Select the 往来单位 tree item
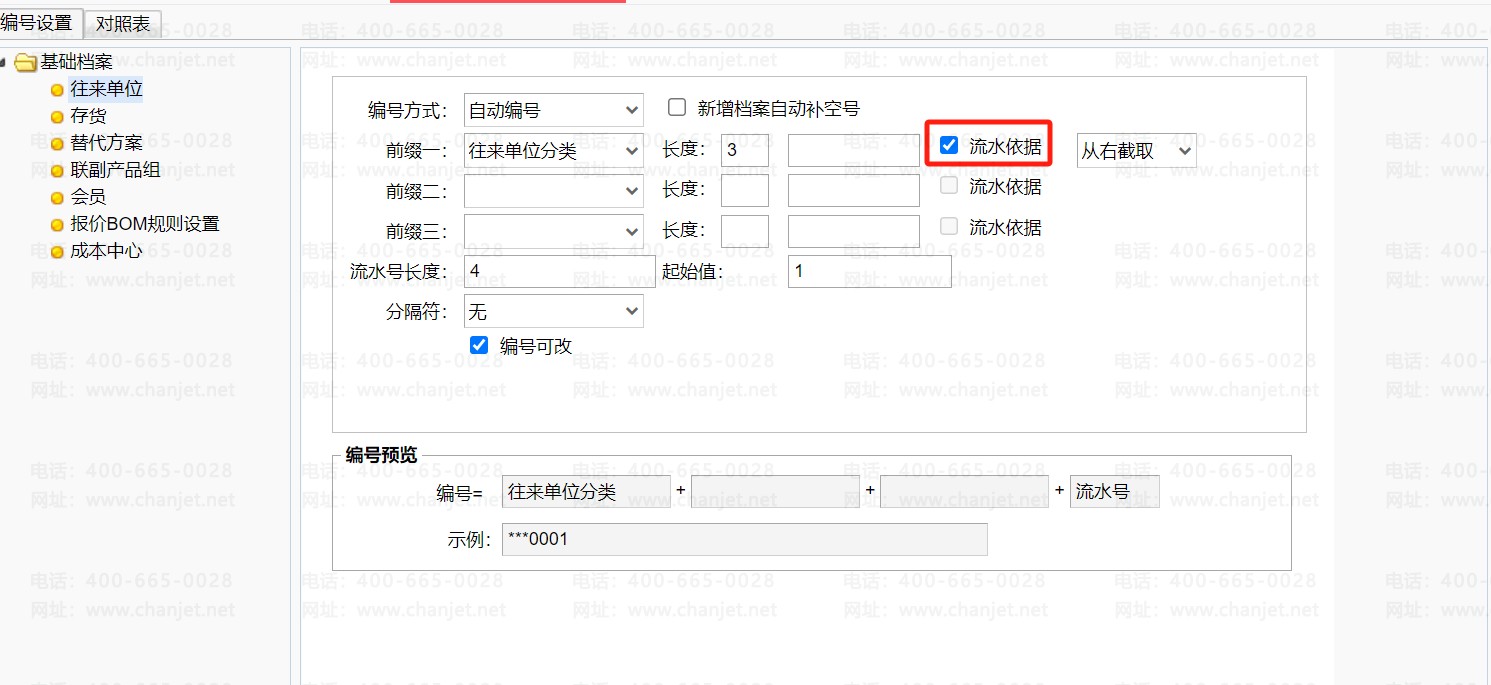Viewport: 1491px width, 685px height. (x=106, y=89)
